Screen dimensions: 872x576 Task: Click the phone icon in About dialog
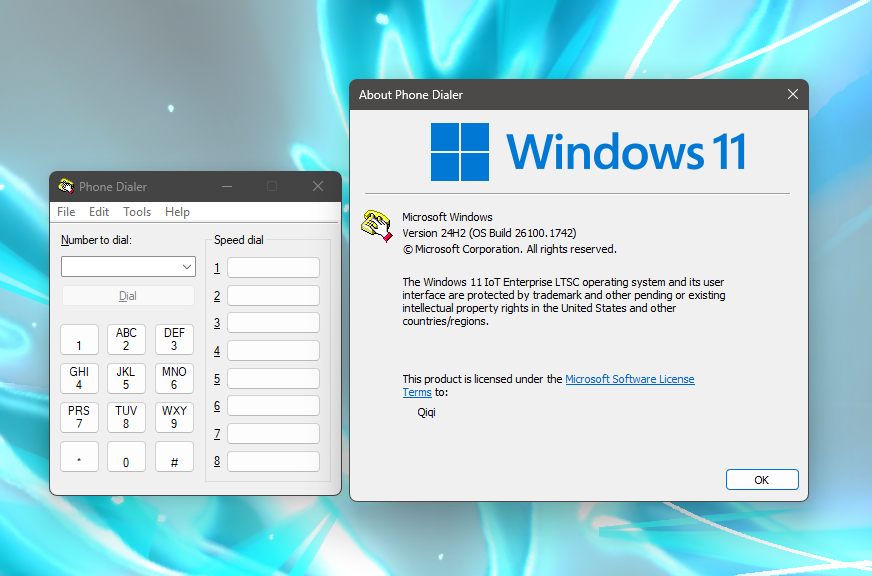[376, 225]
